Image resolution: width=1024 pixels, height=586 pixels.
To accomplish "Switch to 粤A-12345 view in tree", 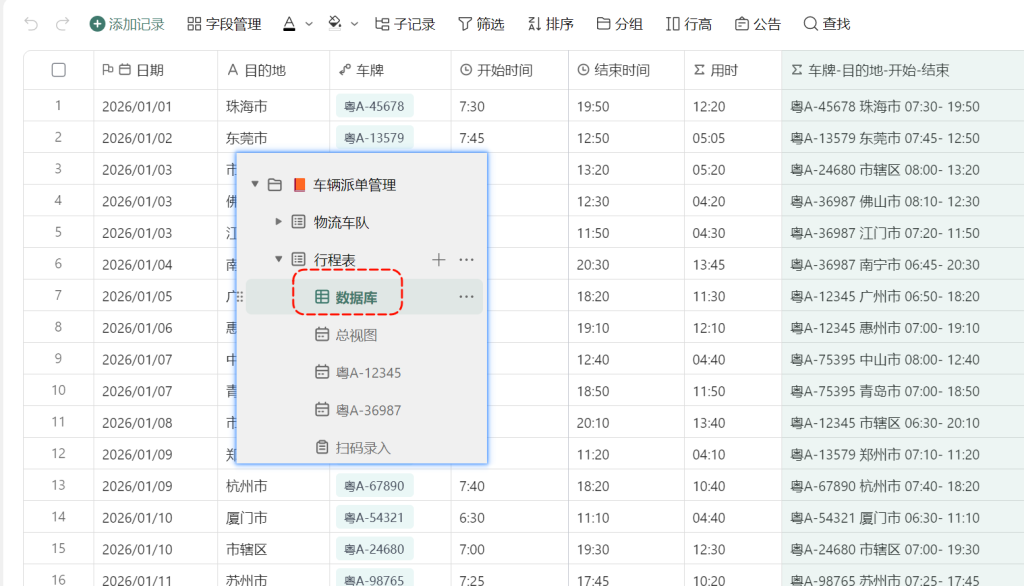I will [x=368, y=373].
